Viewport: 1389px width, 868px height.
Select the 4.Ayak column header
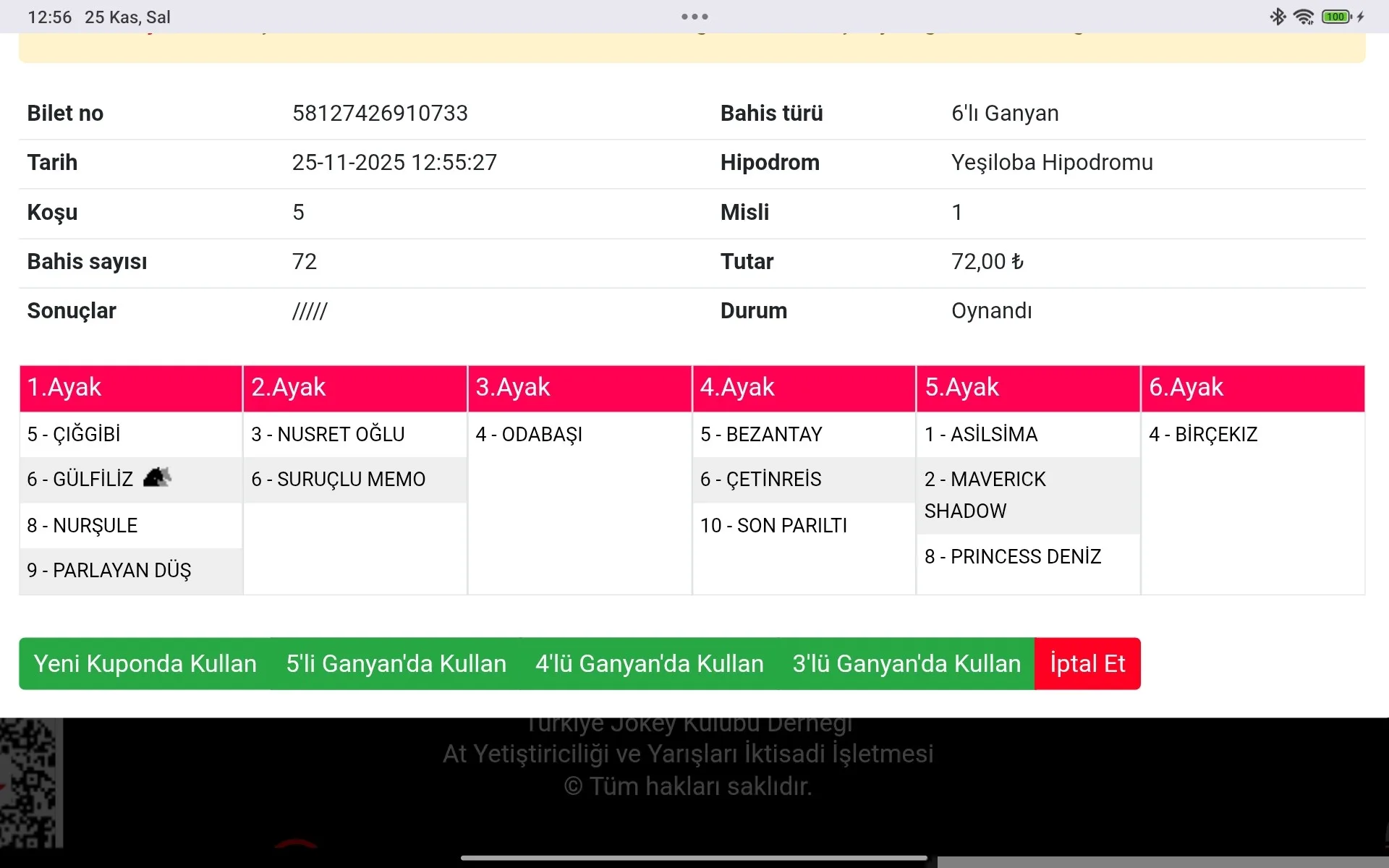(804, 388)
